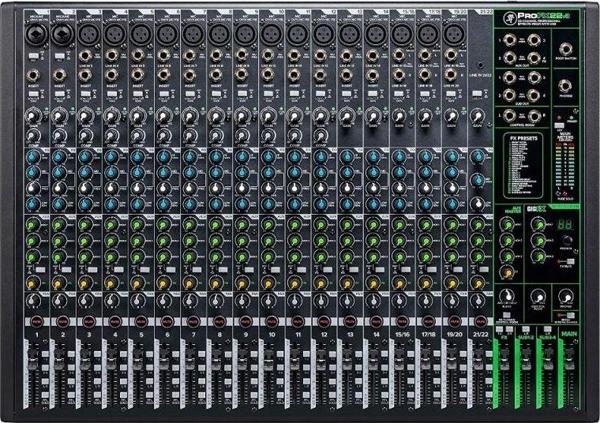Click the channel 1 low cut switch

33,94
